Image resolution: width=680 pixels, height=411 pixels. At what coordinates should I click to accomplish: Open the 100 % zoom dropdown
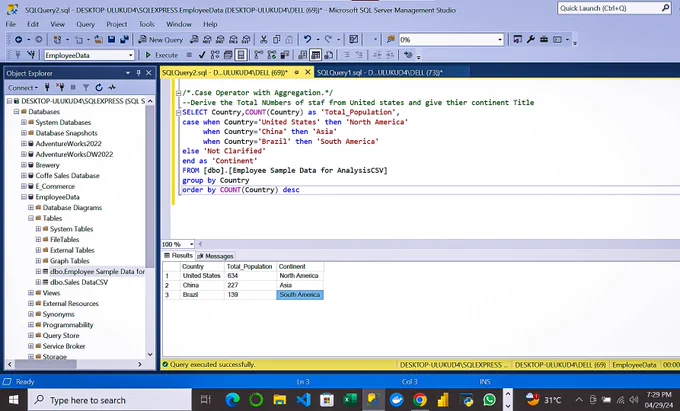tap(191, 244)
